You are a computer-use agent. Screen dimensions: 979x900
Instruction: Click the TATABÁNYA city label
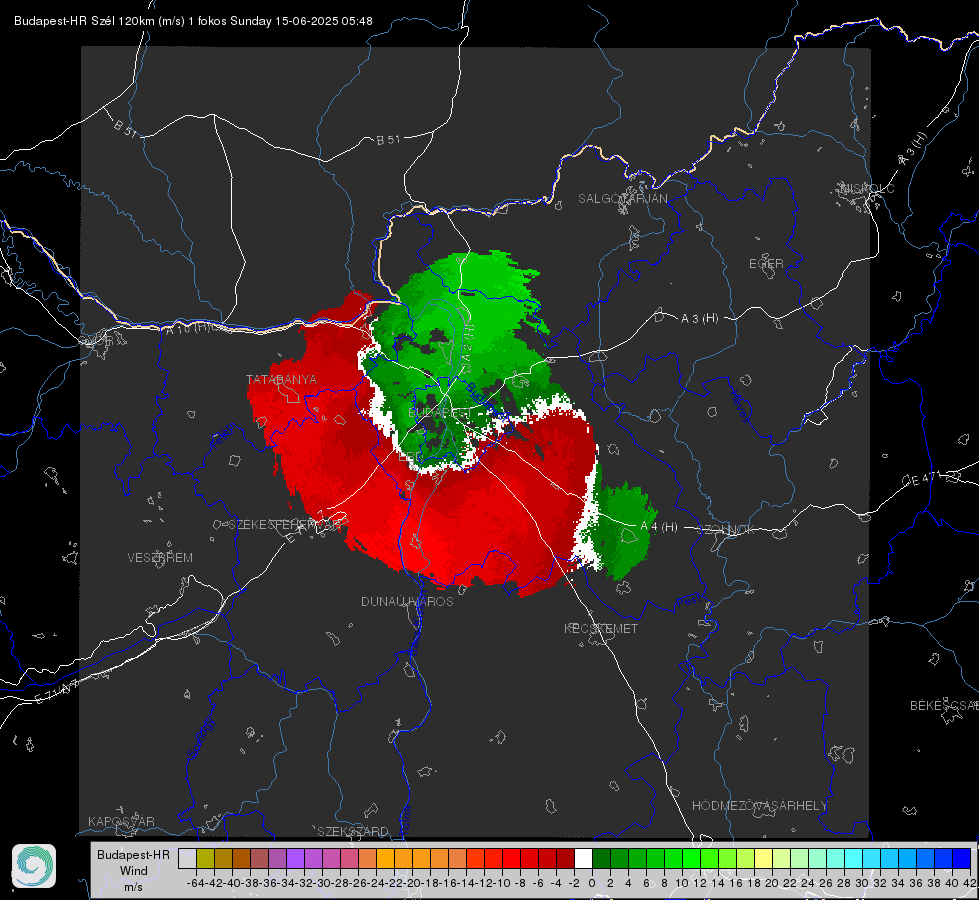(281, 379)
